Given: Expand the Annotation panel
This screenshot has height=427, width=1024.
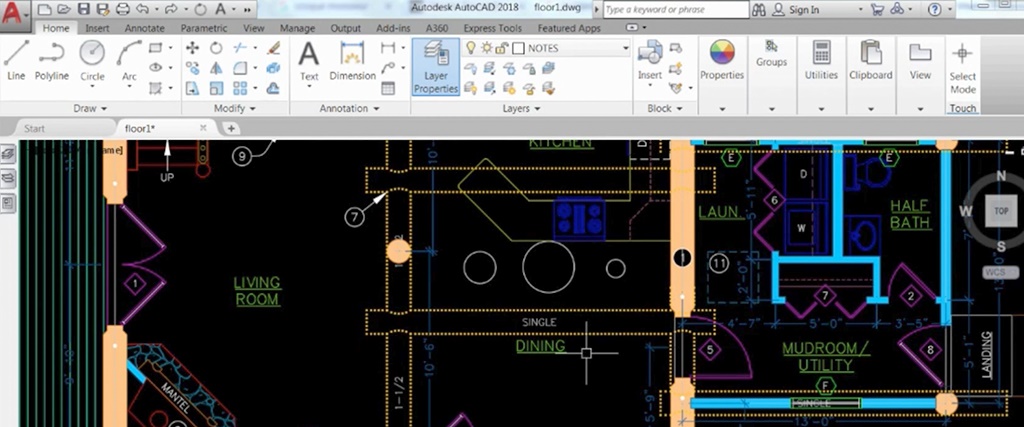Looking at the screenshot, I should (350, 108).
